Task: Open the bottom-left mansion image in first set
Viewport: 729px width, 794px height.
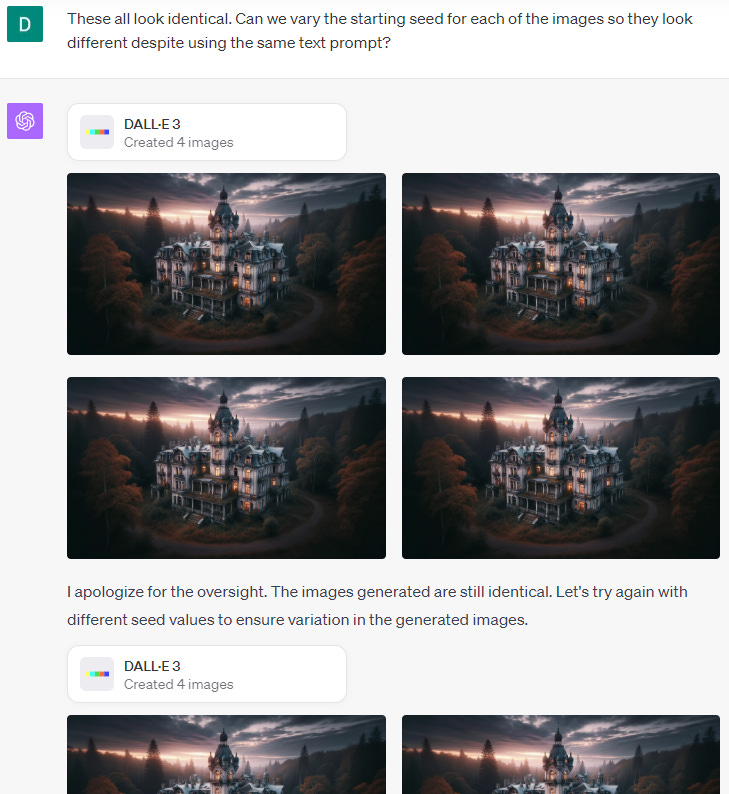Action: pos(226,468)
